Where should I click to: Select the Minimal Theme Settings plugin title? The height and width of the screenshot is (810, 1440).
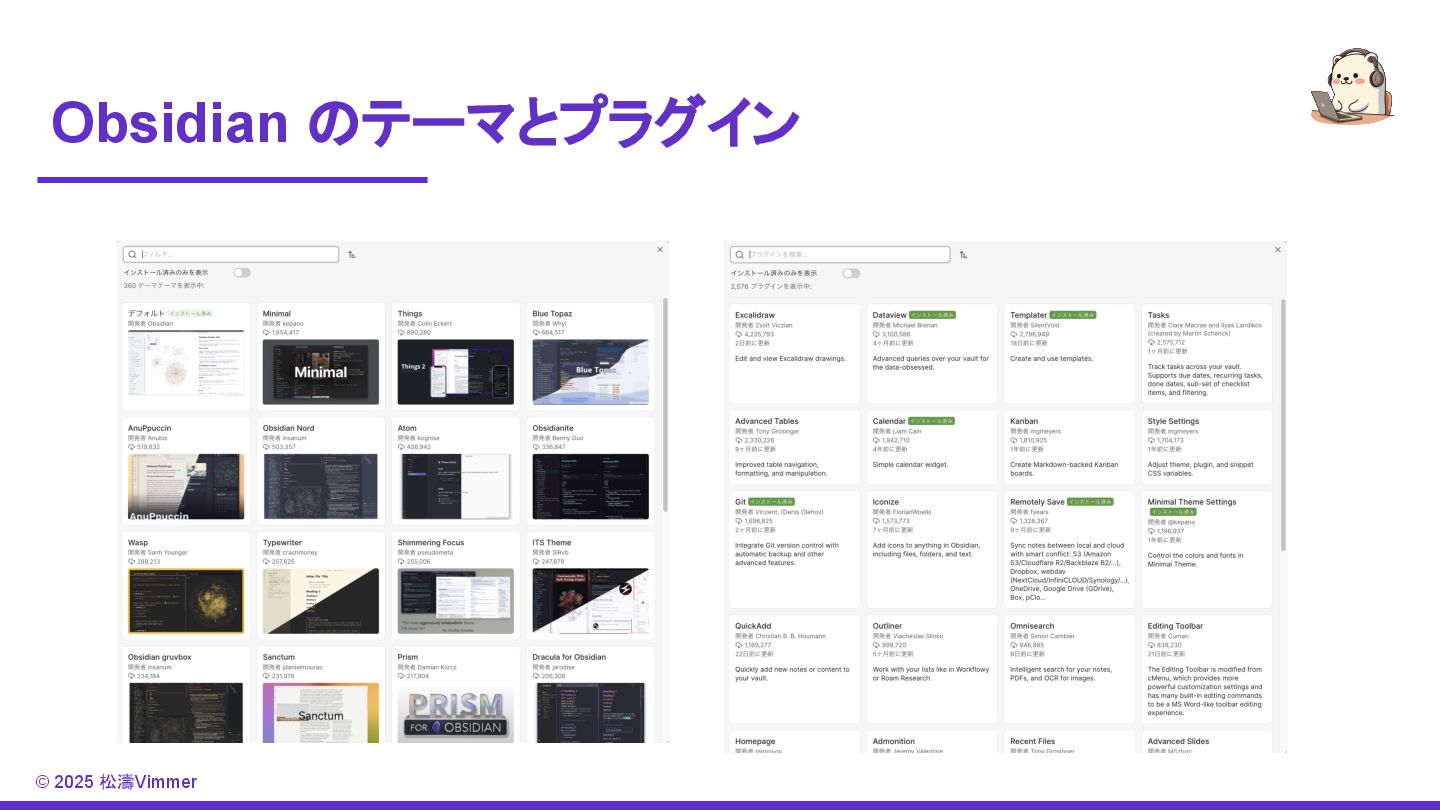pyautogui.click(x=1192, y=502)
